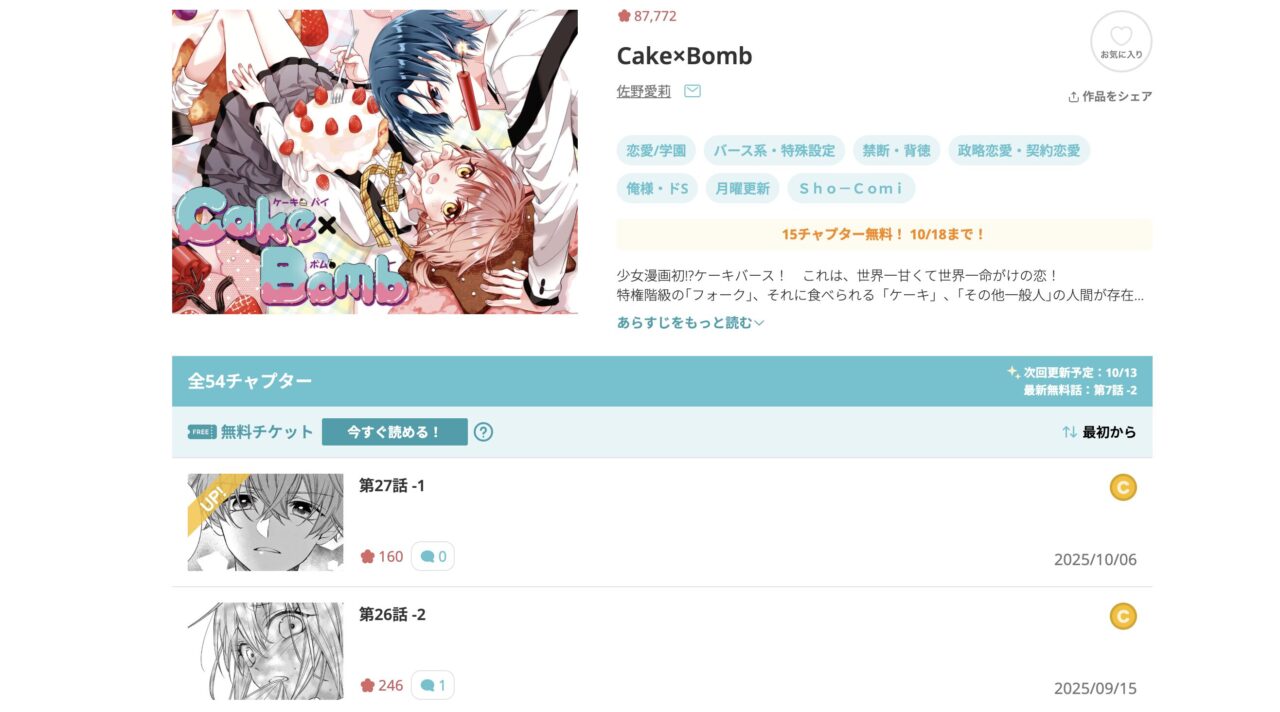Viewport: 1280px width, 712px height.
Task: Expand synopsis with あらすじをもっと読む
Action: [x=690, y=322]
